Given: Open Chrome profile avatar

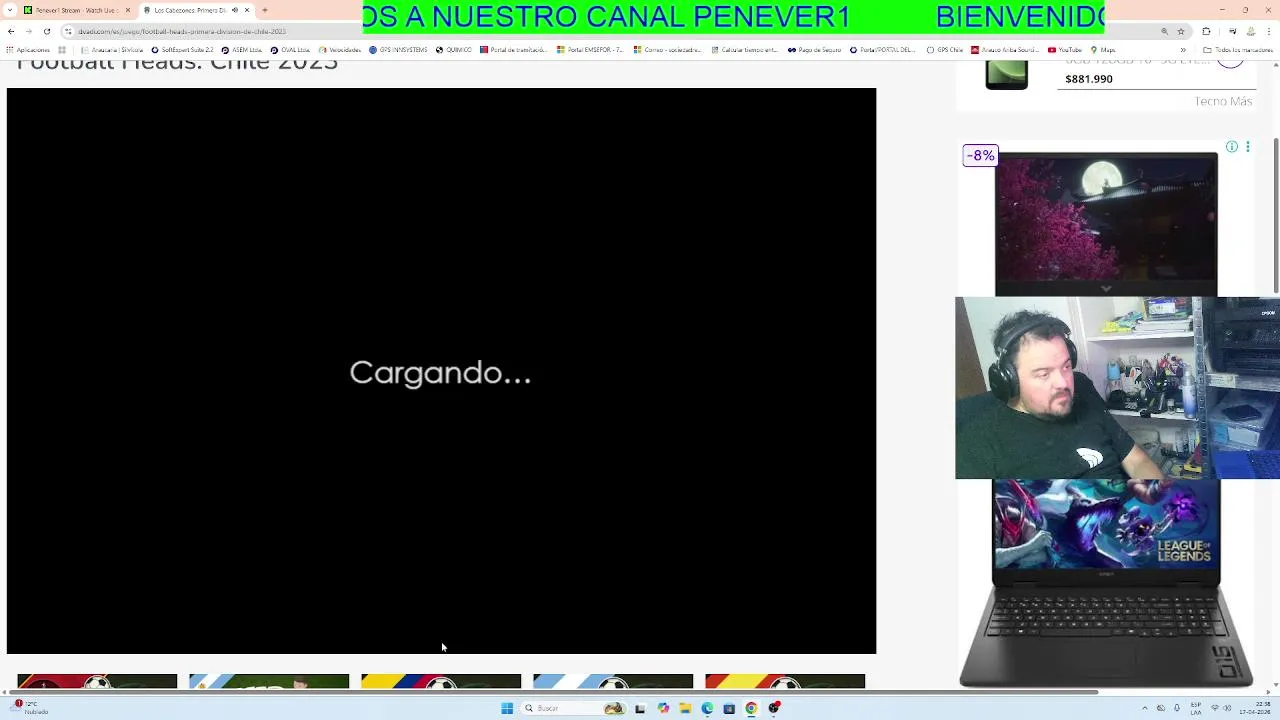Looking at the screenshot, I should 1250,31.
